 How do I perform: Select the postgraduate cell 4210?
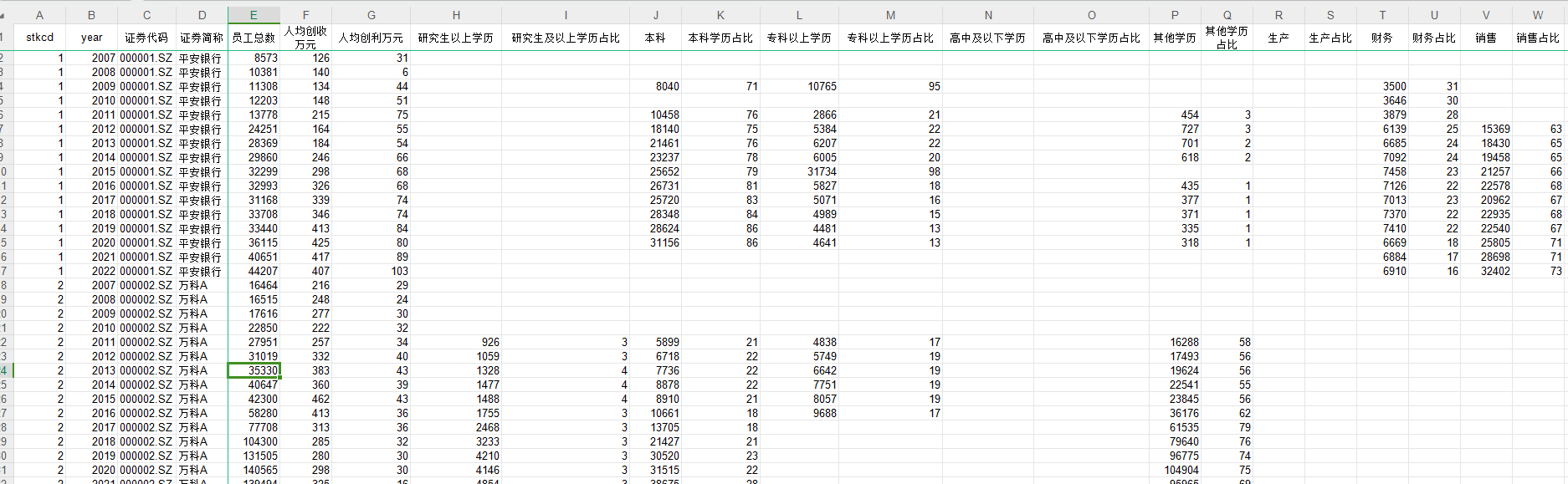pyautogui.click(x=456, y=456)
